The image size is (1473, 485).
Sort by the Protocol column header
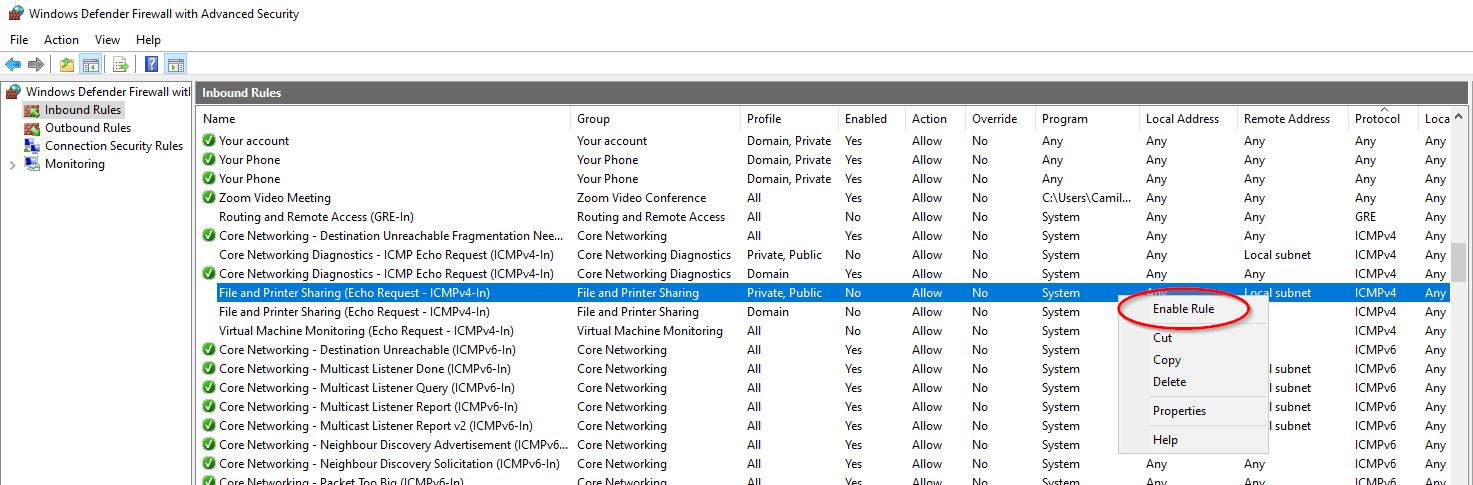pos(1383,119)
